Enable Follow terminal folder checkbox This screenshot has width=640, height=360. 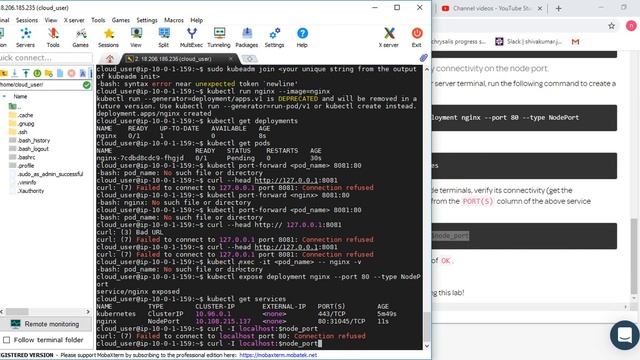point(7,340)
